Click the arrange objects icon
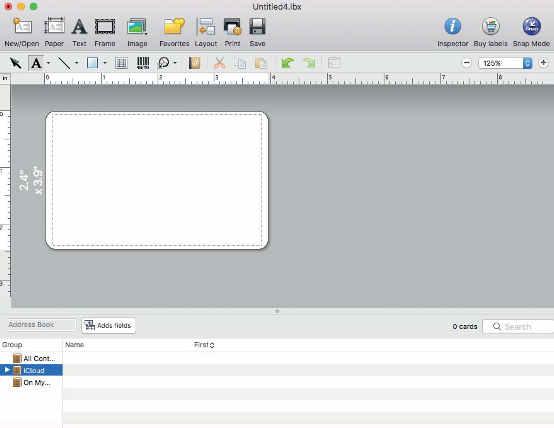The width and height of the screenshot is (554, 428). click(x=334, y=63)
